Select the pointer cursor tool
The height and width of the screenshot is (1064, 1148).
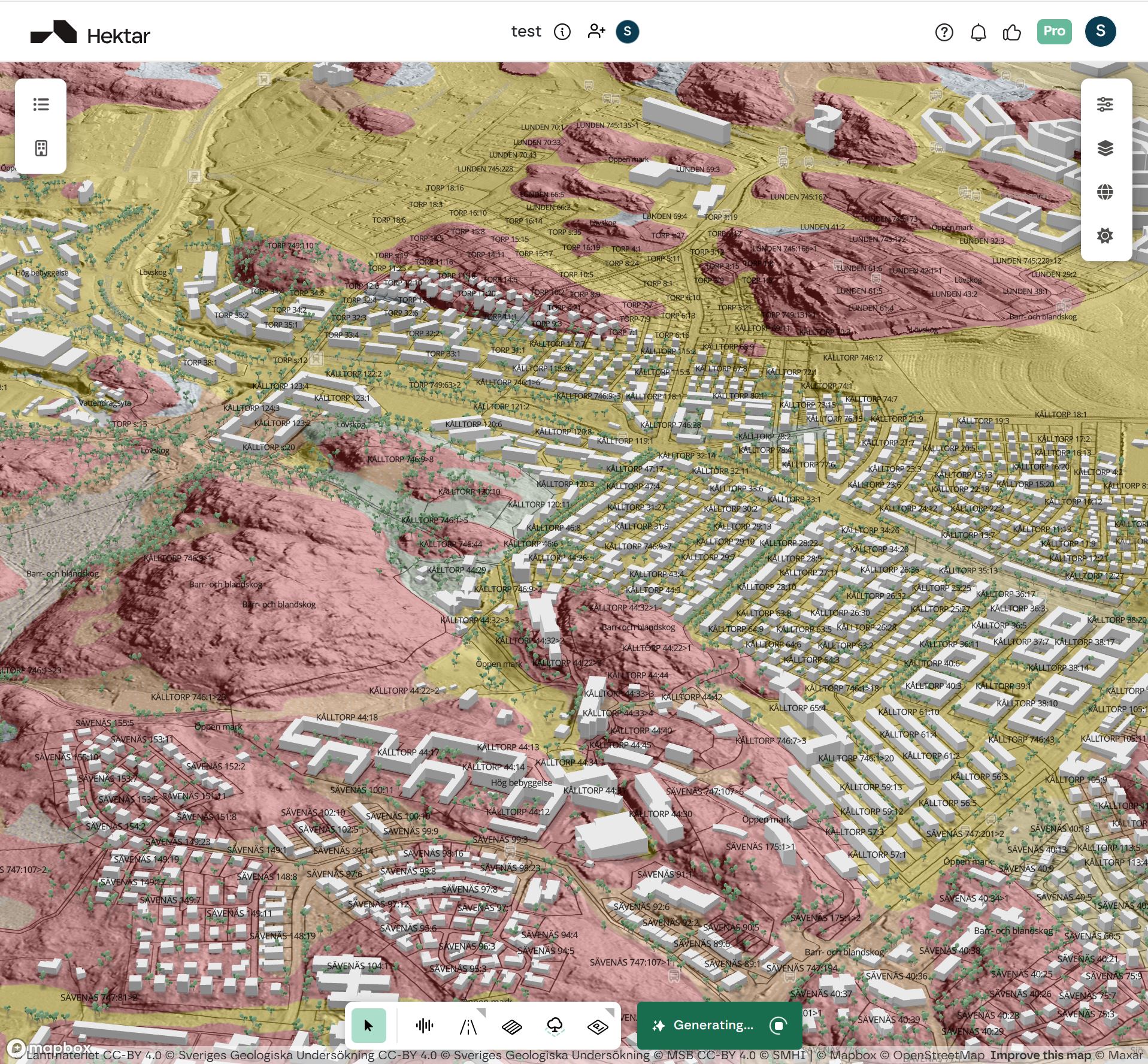click(368, 1026)
